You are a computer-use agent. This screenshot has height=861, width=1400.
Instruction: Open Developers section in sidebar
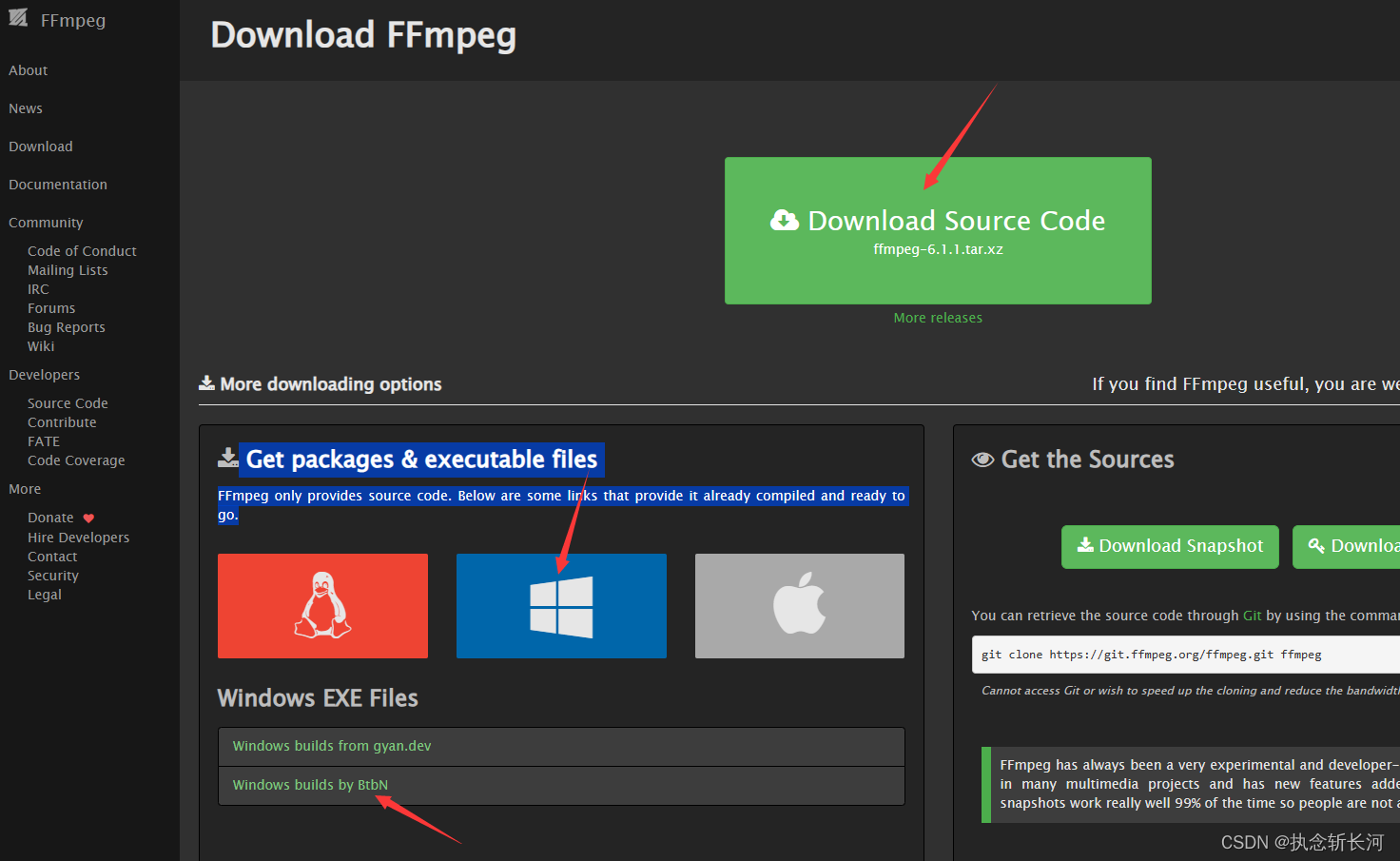45,375
